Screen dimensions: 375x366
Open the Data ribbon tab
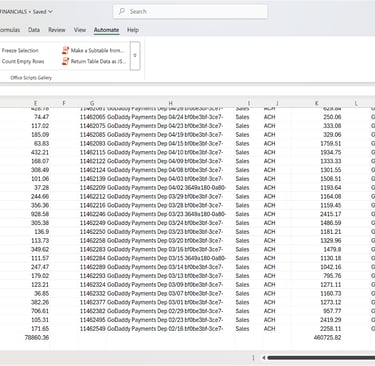point(34,30)
